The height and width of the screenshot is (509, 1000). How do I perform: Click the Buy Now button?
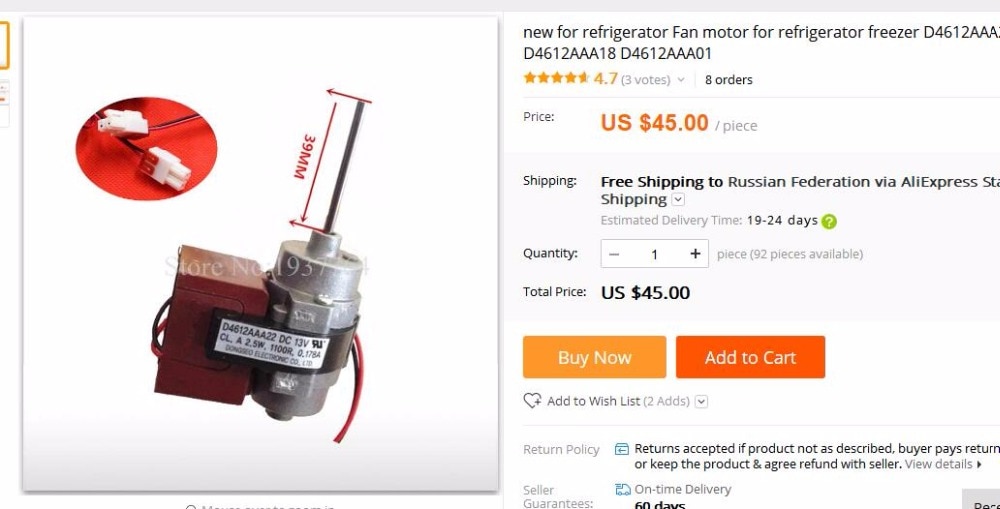pos(594,357)
